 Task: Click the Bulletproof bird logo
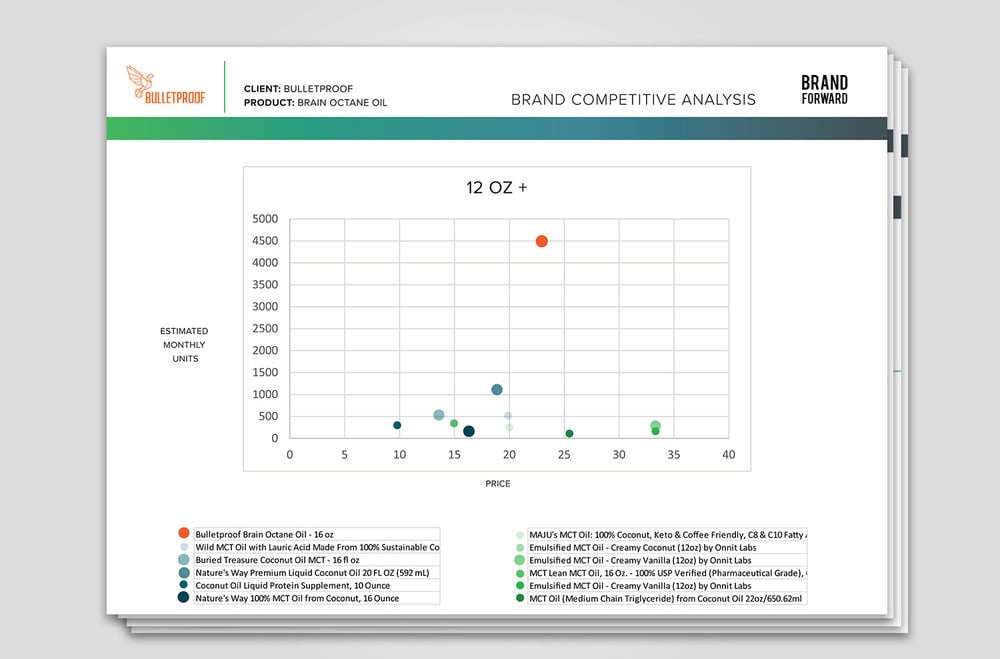point(166,85)
